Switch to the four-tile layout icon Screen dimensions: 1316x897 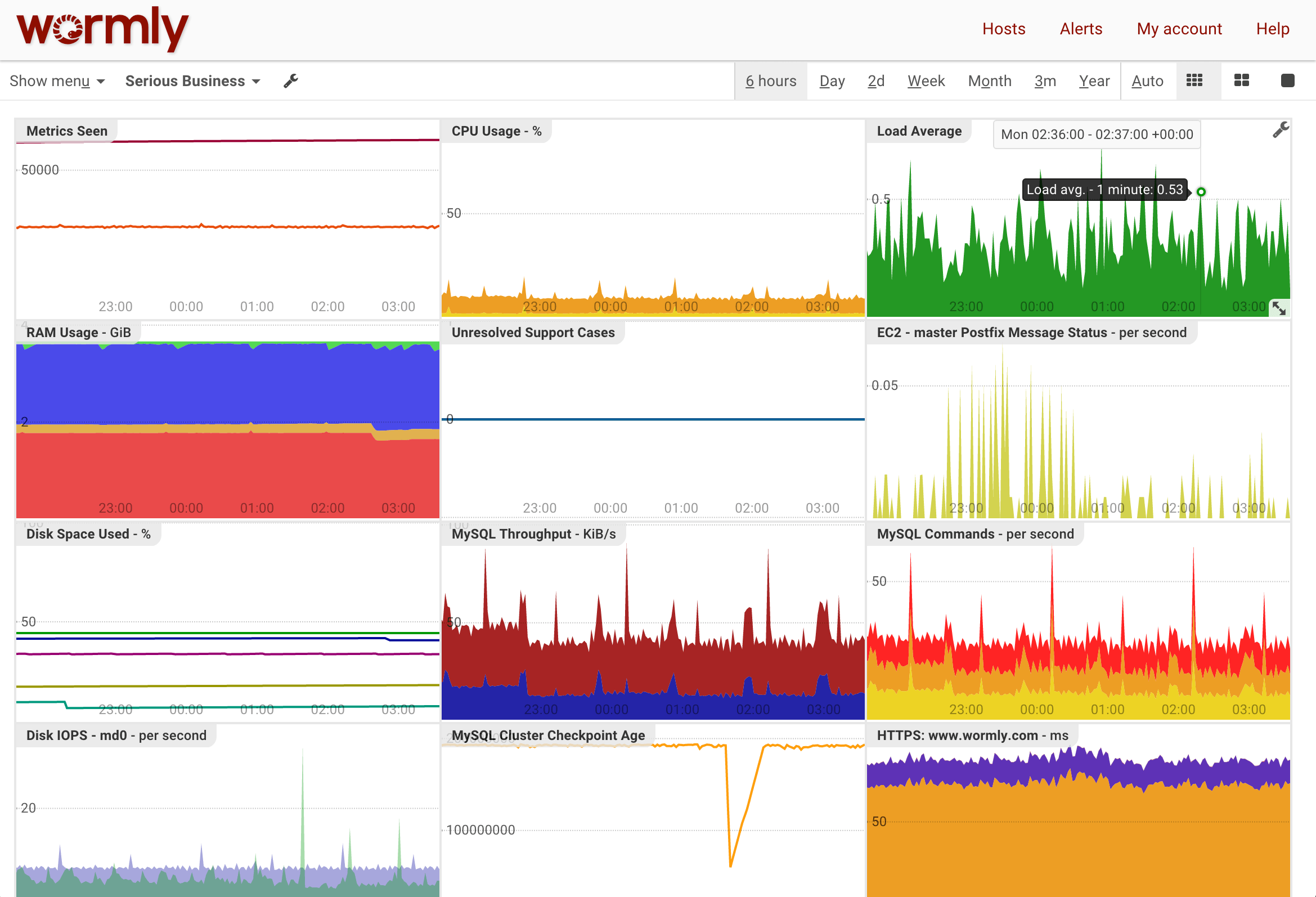[1241, 80]
